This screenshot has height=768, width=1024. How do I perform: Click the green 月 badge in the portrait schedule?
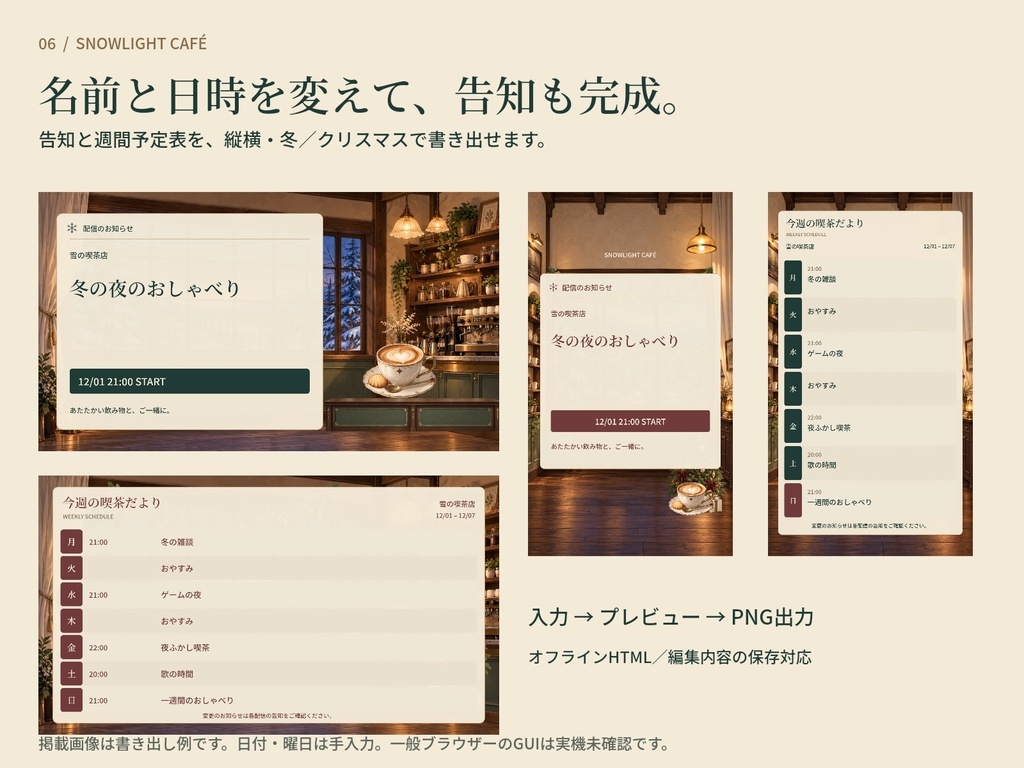click(793, 278)
